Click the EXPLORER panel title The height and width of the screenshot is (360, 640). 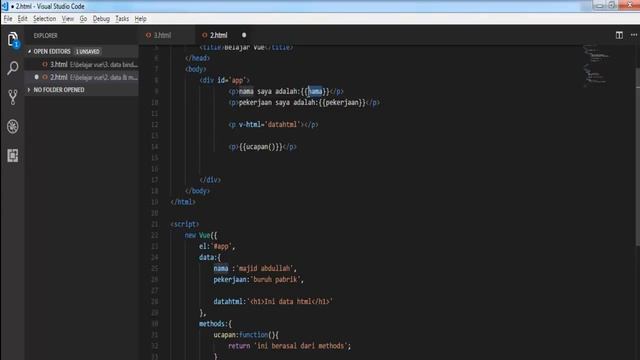(46, 36)
